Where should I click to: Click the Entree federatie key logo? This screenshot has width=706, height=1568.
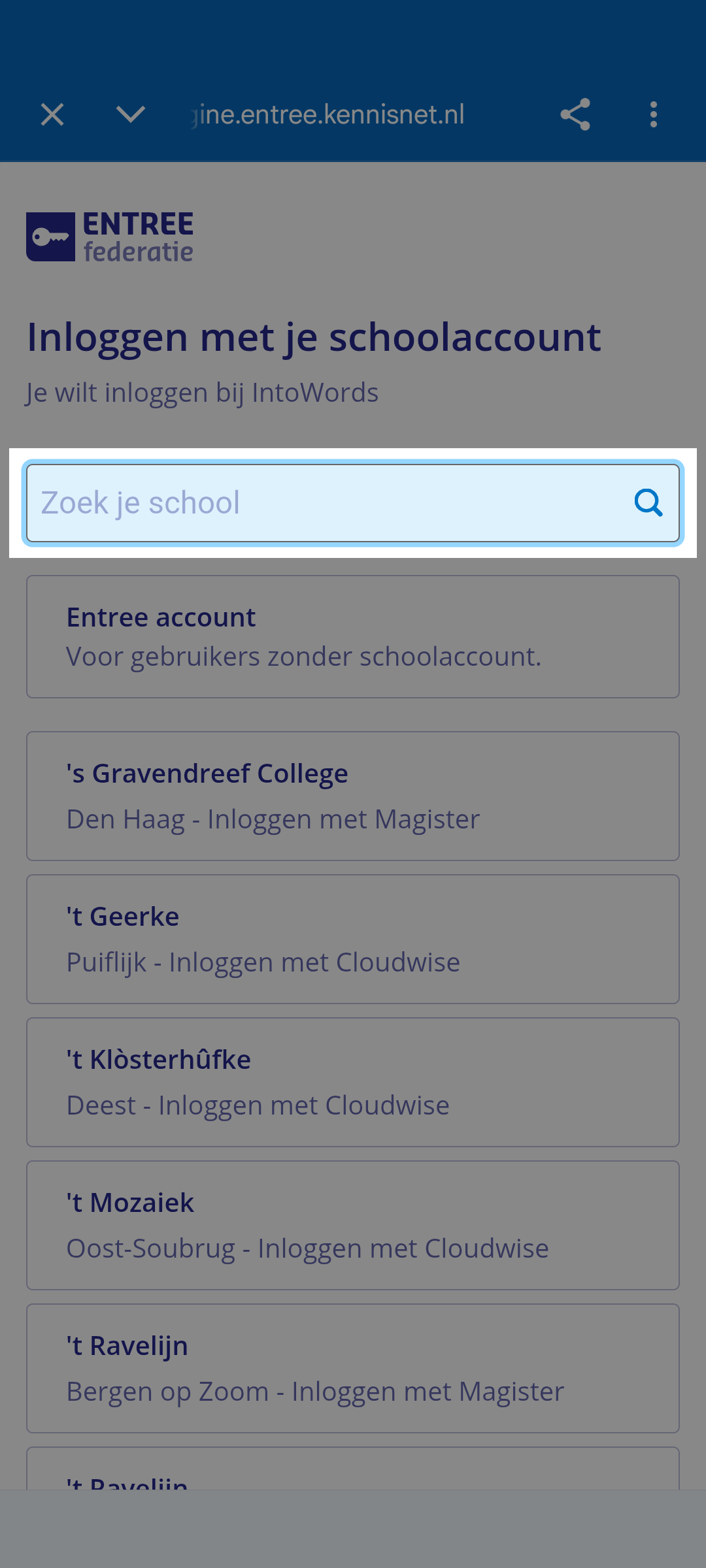50,237
